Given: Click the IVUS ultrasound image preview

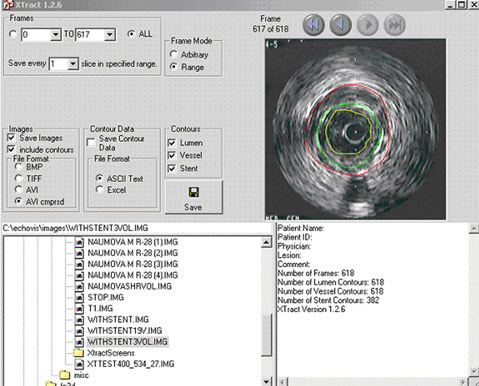Looking at the screenshot, I should [x=355, y=129].
